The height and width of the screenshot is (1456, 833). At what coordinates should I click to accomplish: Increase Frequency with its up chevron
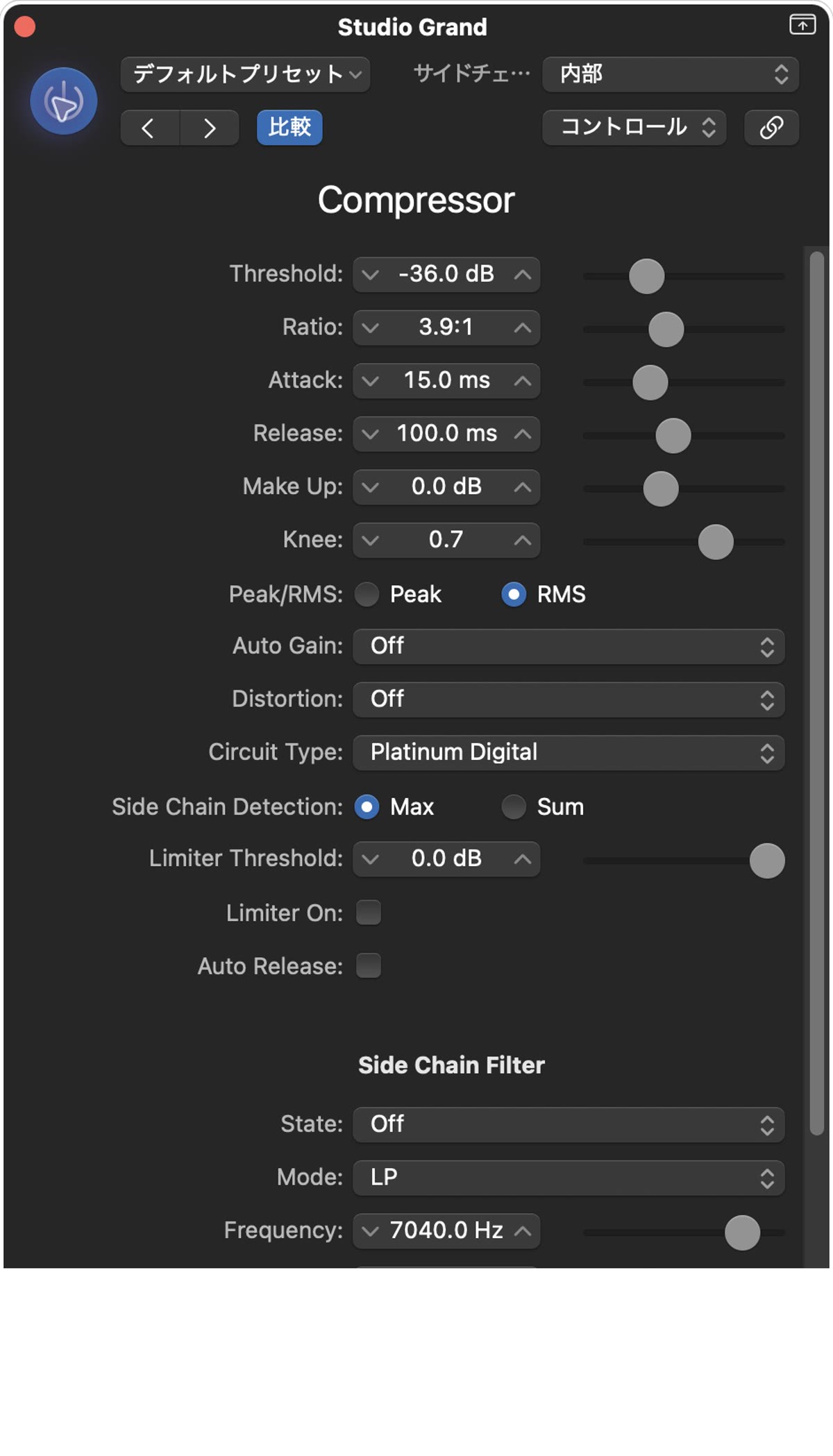(x=523, y=1231)
